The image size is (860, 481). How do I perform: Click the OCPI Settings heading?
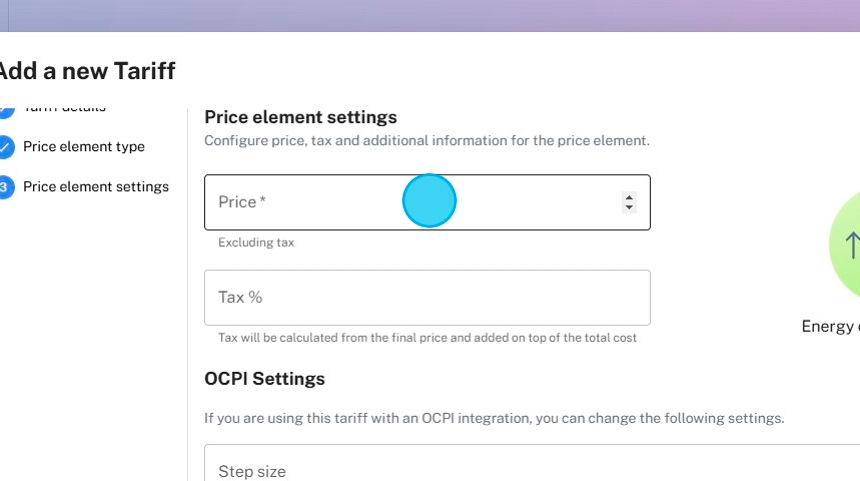click(264, 379)
